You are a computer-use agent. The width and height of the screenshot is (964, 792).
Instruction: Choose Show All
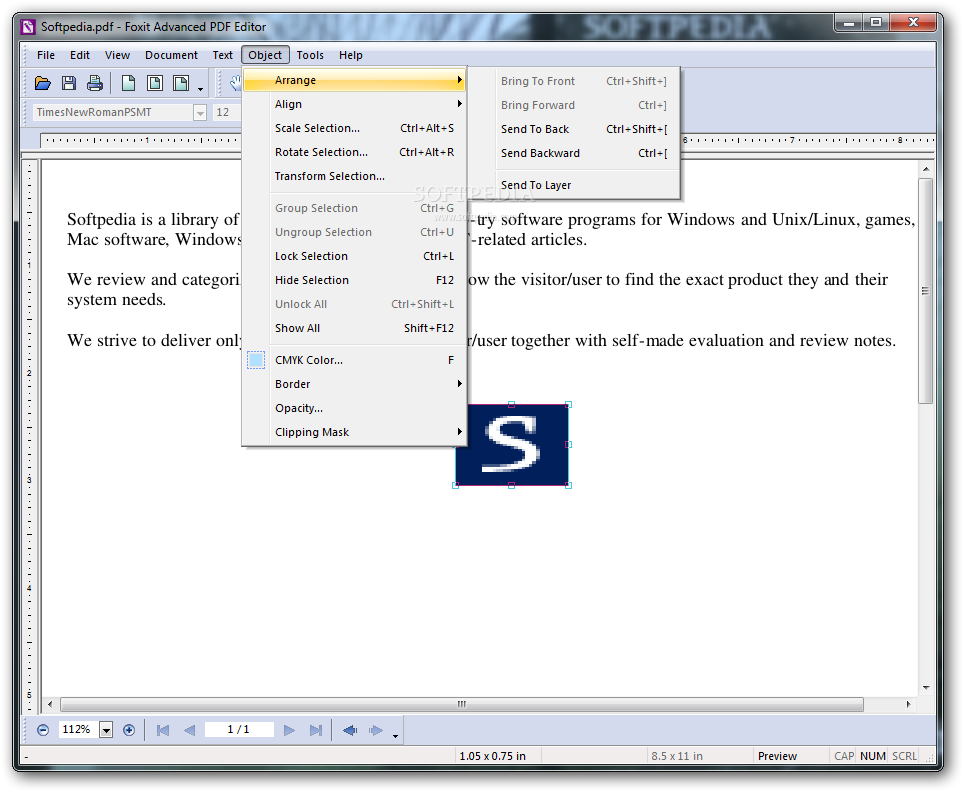pos(354,328)
